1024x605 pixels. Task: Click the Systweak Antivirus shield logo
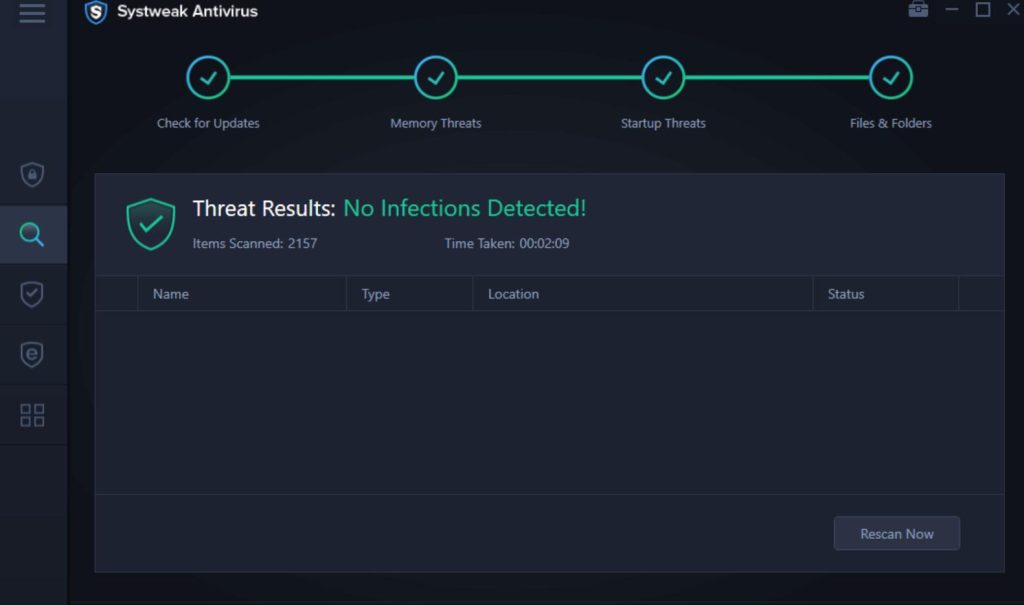tap(96, 12)
